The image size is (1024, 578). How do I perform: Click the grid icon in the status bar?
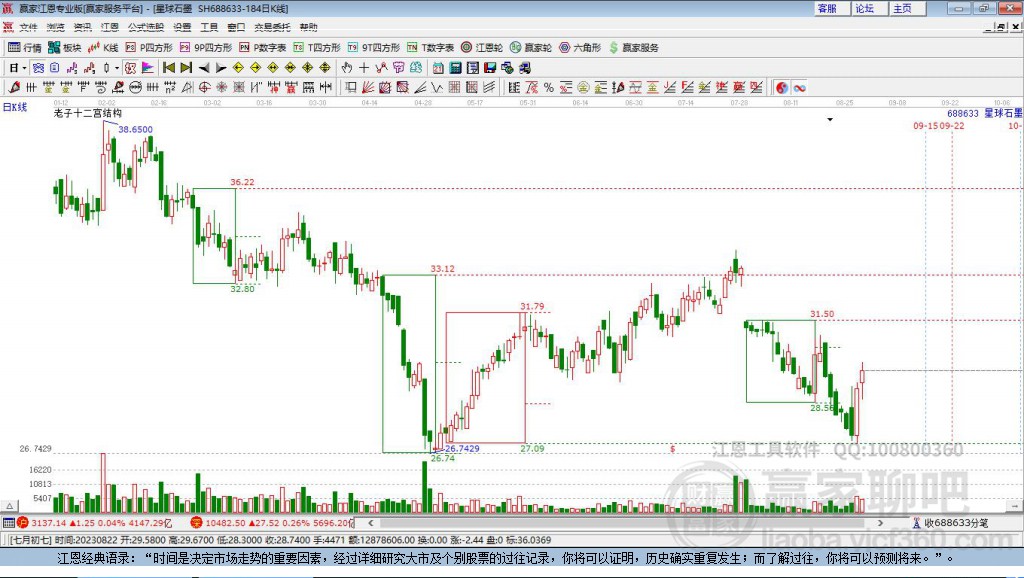(8, 522)
